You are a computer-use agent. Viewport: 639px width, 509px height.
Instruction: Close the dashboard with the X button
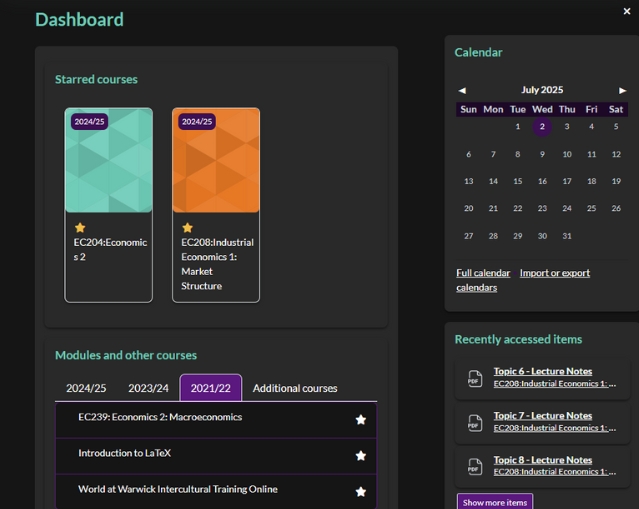tap(627, 12)
